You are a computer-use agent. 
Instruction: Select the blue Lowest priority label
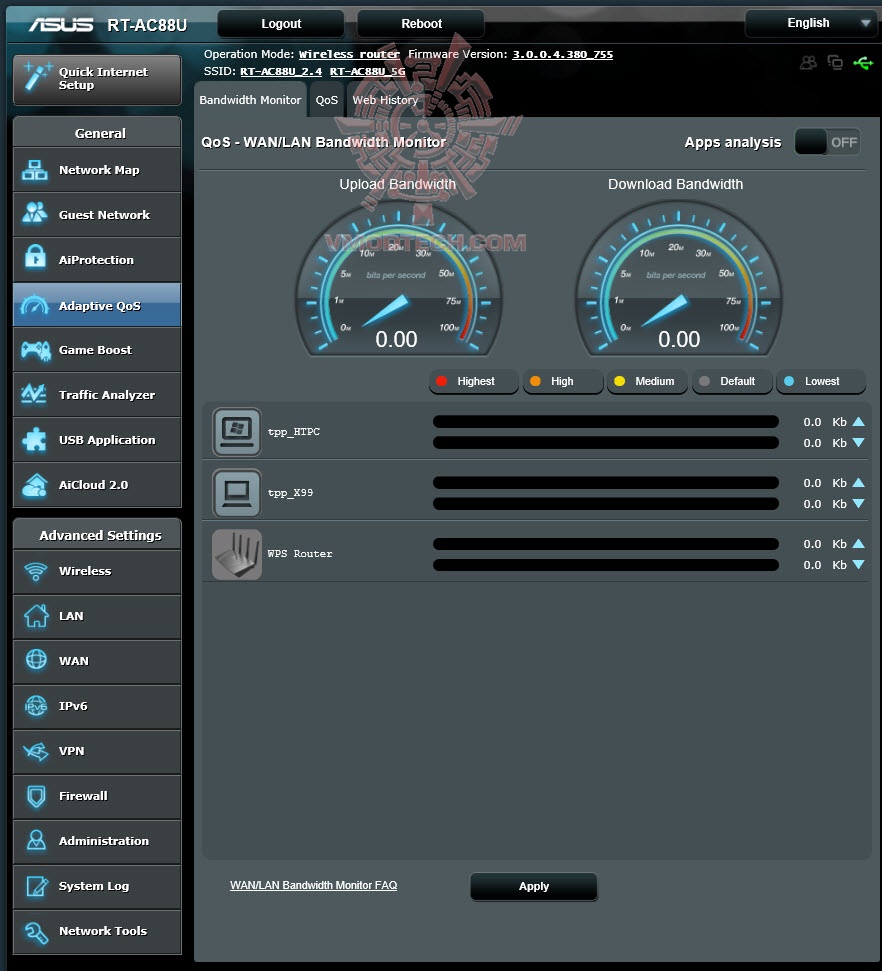tap(821, 381)
